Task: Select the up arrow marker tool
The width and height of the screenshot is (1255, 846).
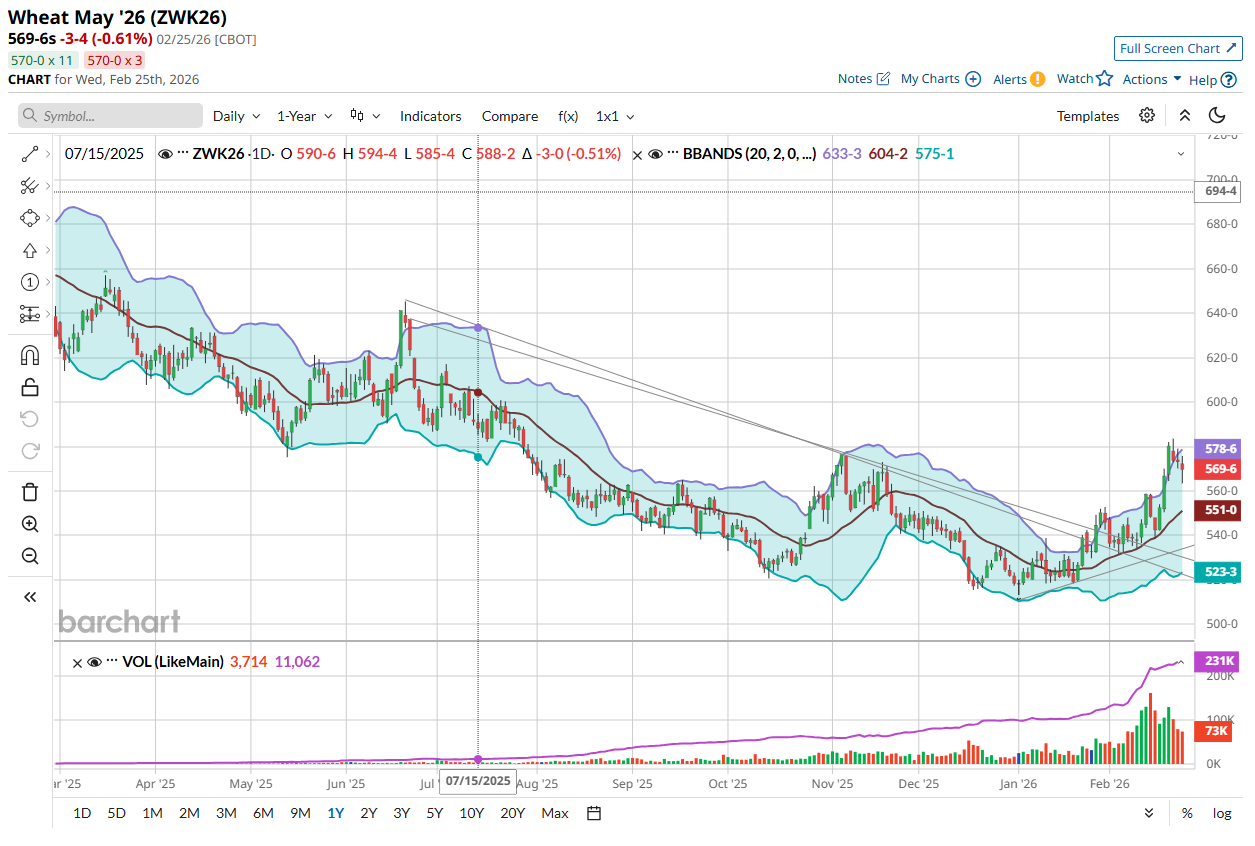Action: (29, 250)
